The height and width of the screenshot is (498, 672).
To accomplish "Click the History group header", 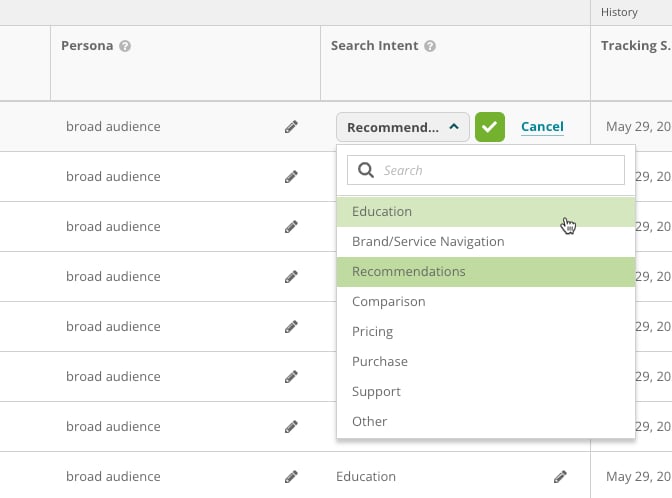I will [x=631, y=12].
